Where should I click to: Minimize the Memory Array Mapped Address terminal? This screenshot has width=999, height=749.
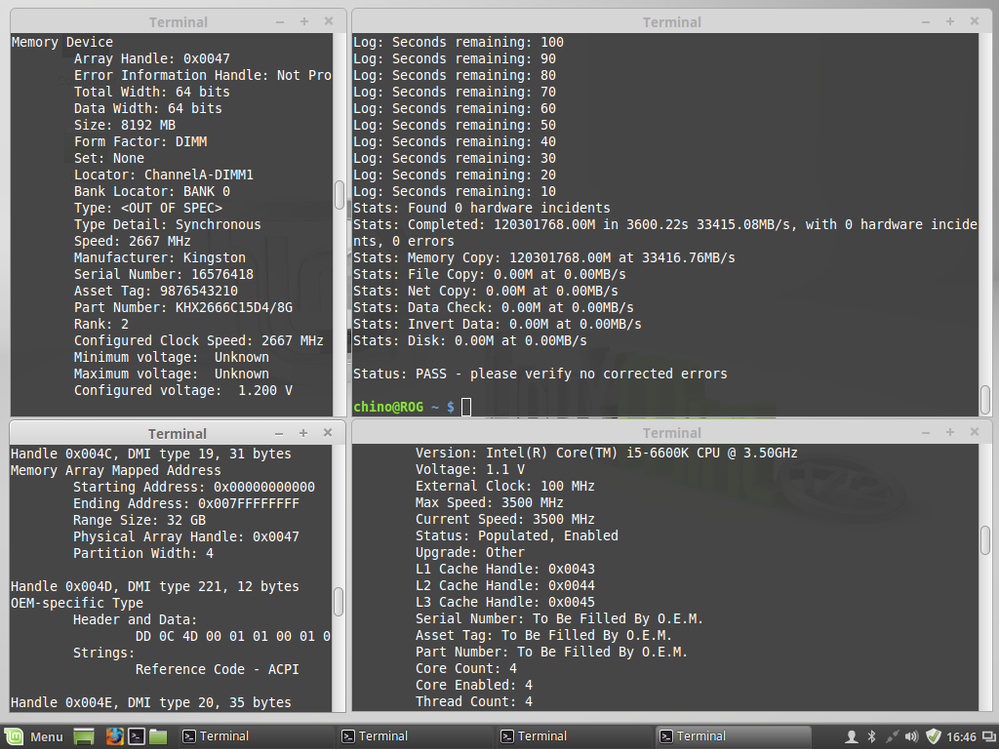pyautogui.click(x=278, y=433)
